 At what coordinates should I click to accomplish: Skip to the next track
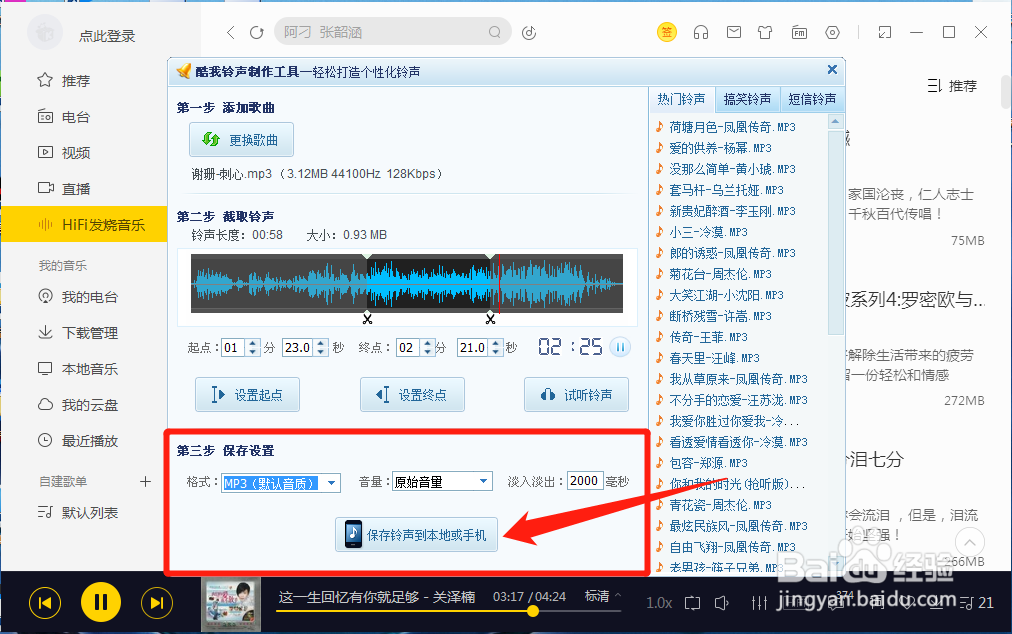157,603
